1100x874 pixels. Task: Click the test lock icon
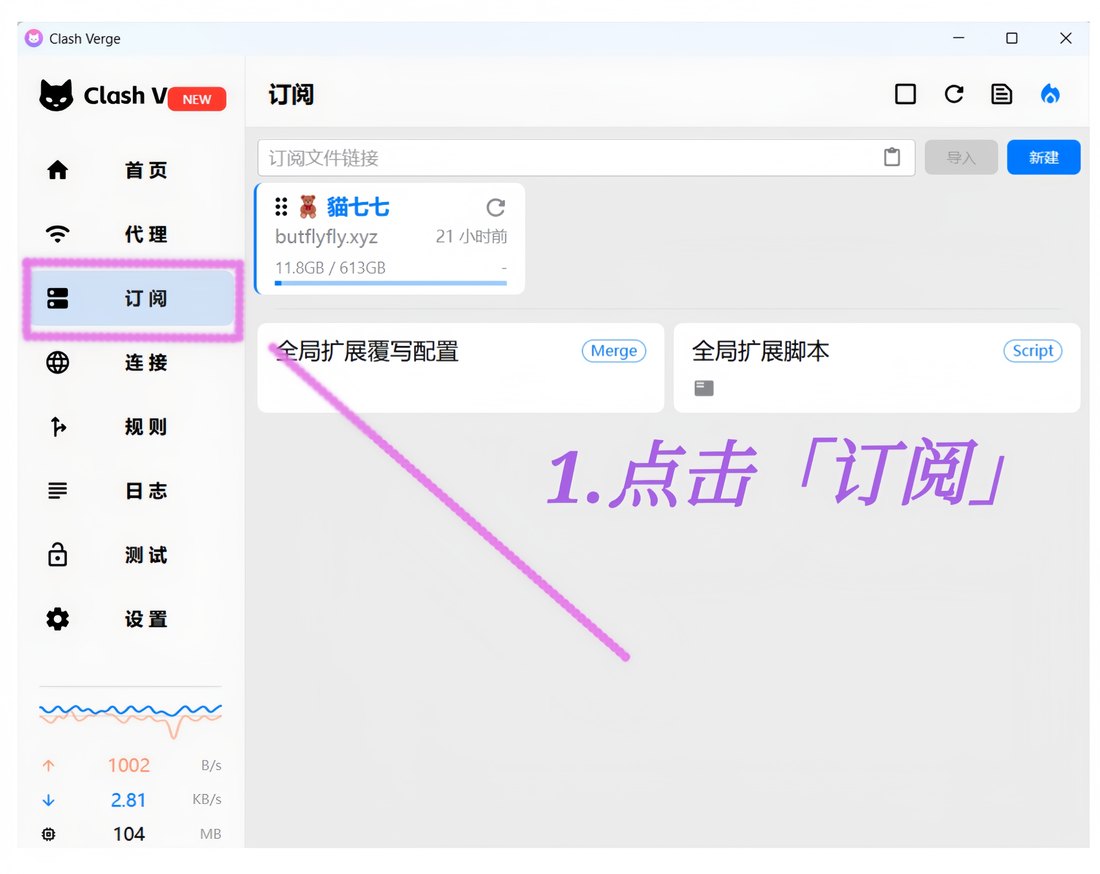pos(58,554)
